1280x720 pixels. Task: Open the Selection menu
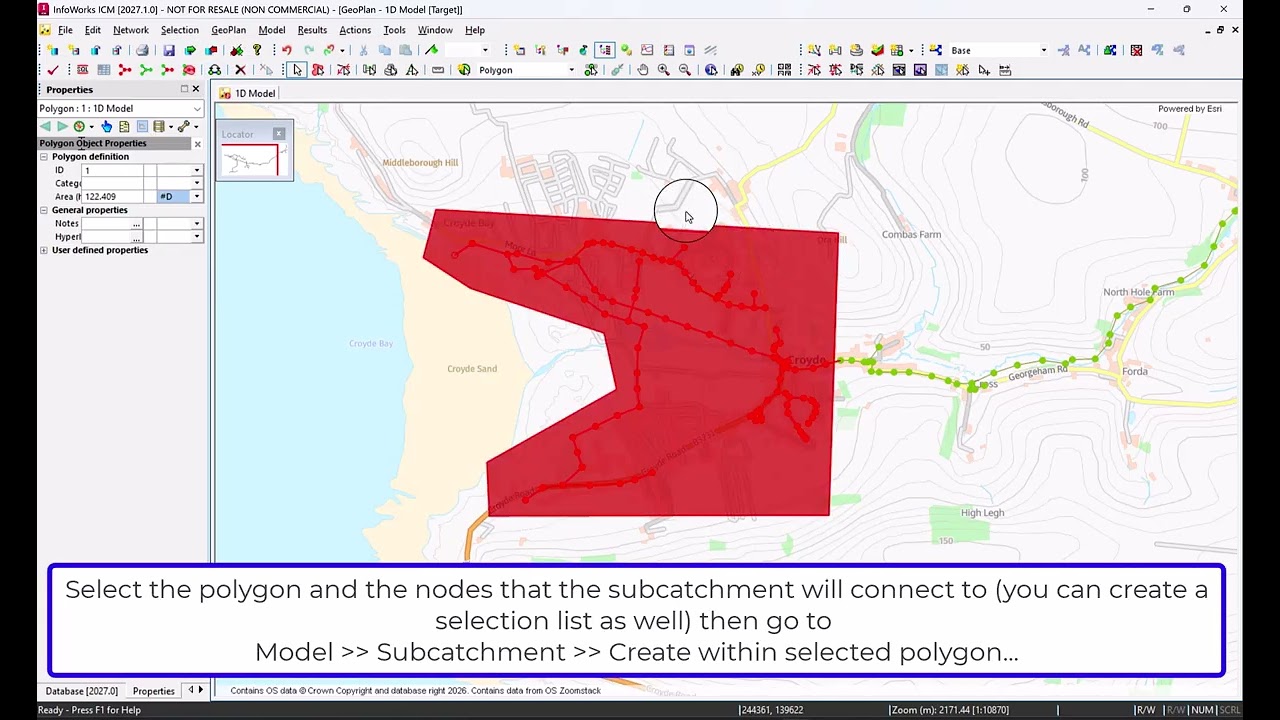(180, 30)
